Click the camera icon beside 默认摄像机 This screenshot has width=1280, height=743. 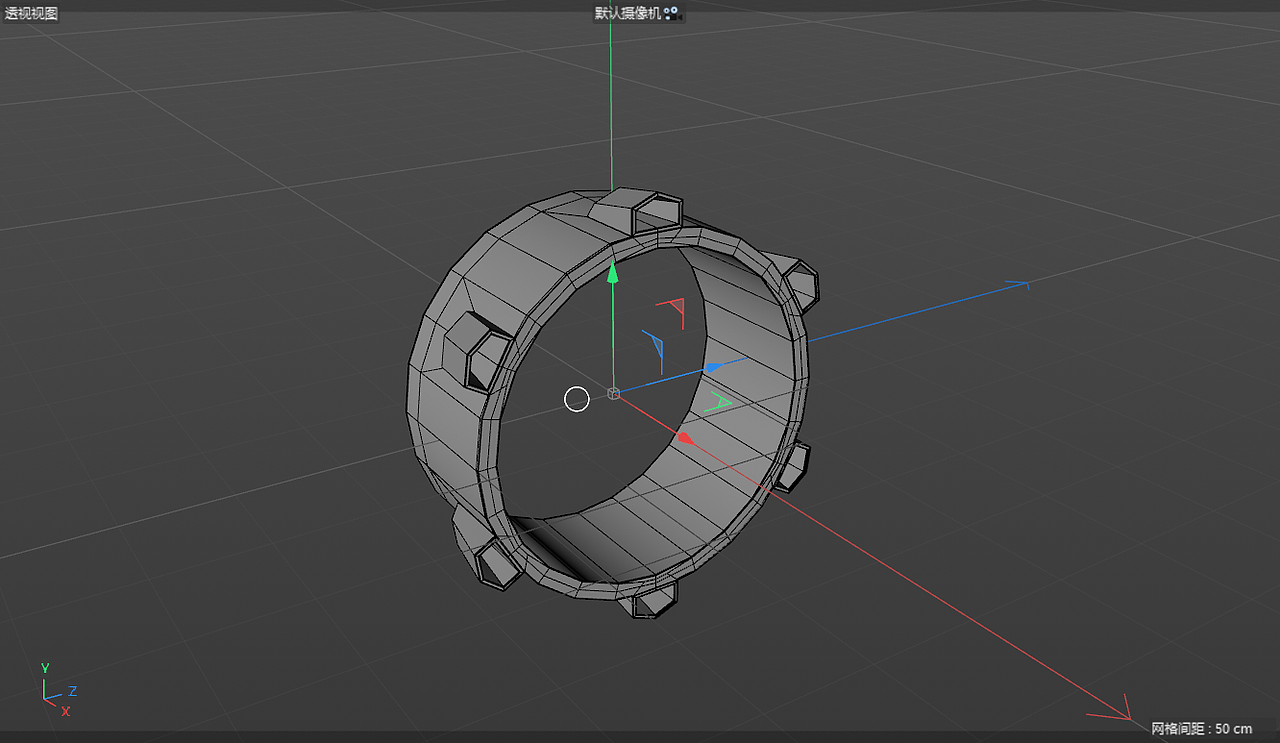pos(670,13)
